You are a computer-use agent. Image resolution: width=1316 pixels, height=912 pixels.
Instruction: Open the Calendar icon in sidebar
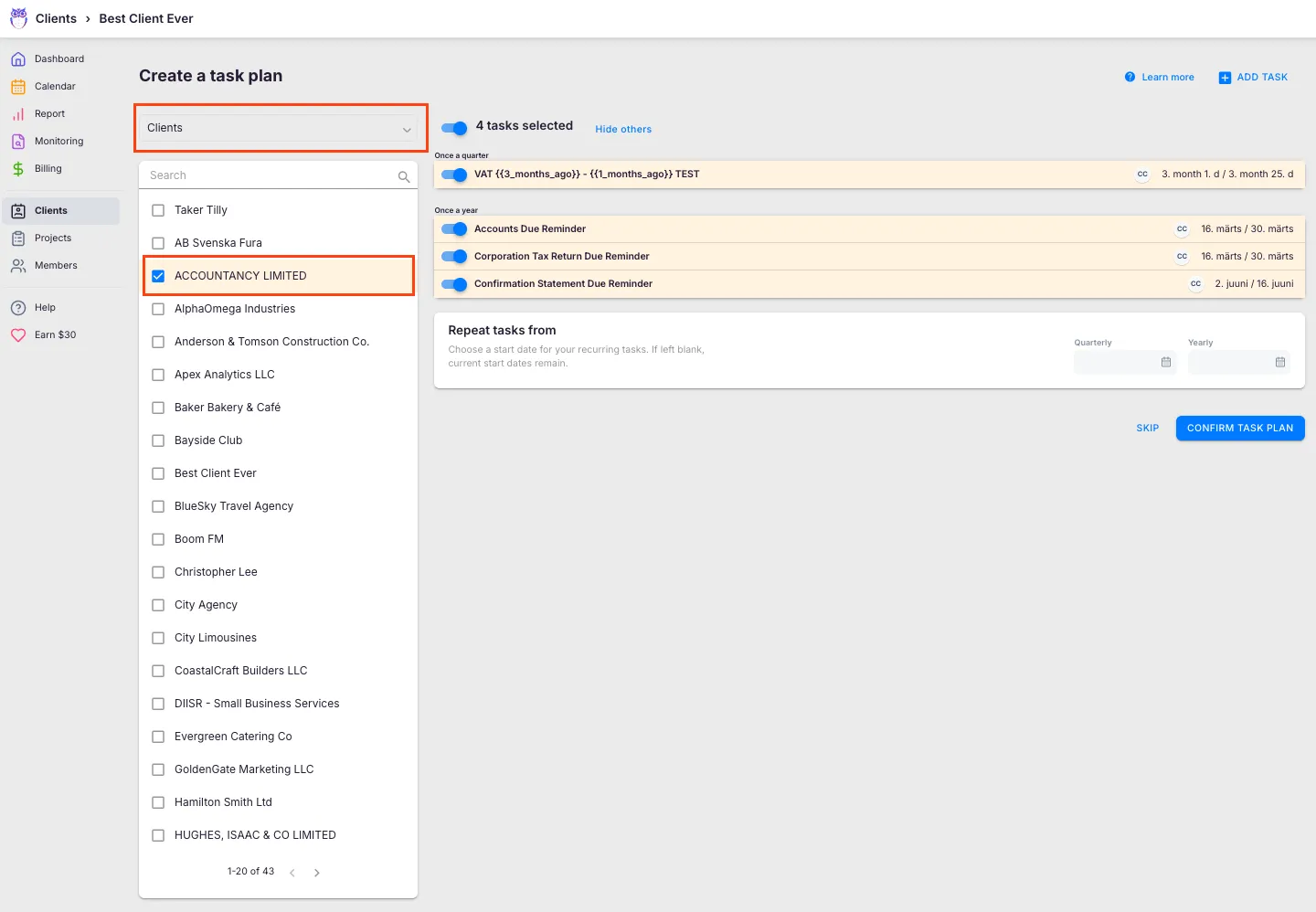[18, 87]
